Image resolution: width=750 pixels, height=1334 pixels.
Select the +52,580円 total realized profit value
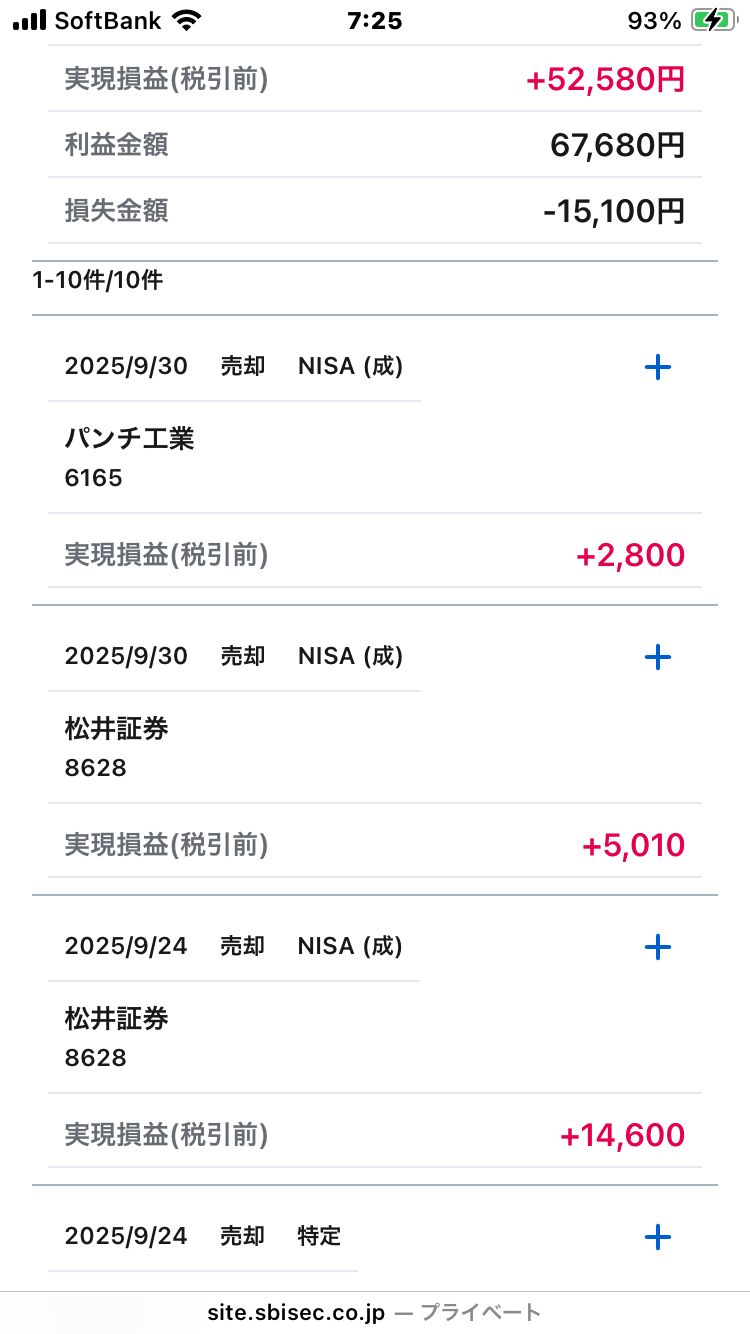click(605, 79)
